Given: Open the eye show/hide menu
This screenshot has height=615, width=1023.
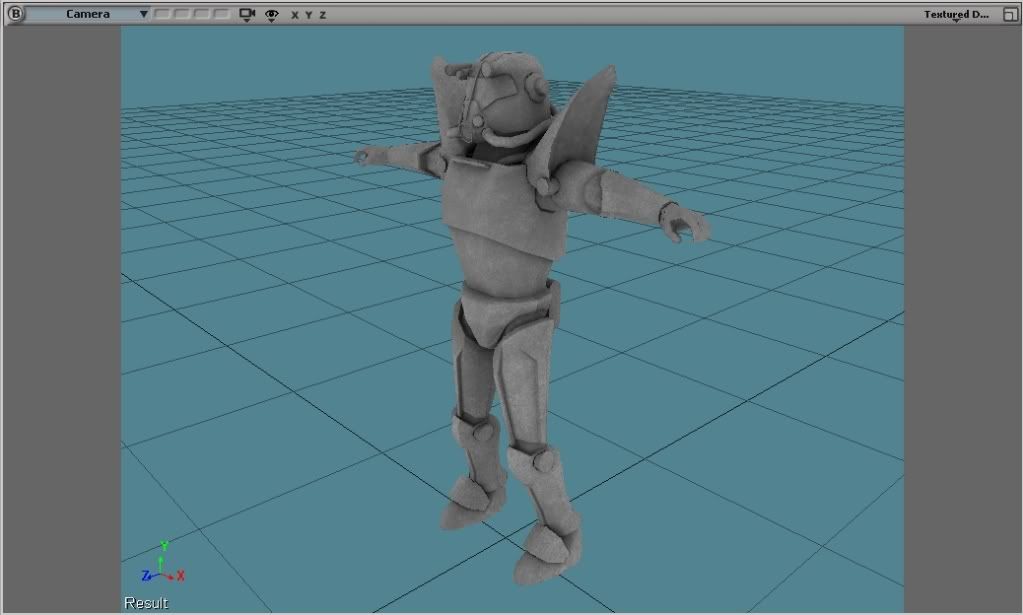Looking at the screenshot, I should [271, 14].
